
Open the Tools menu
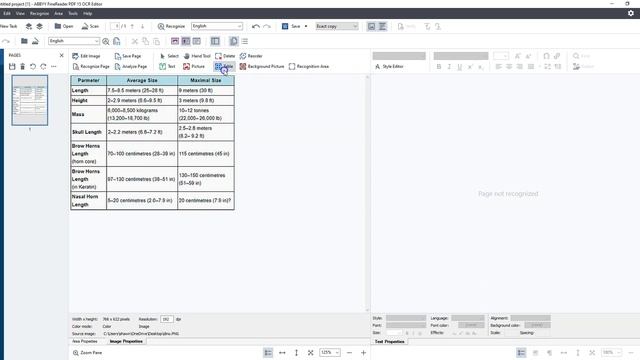pyautogui.click(x=73, y=13)
